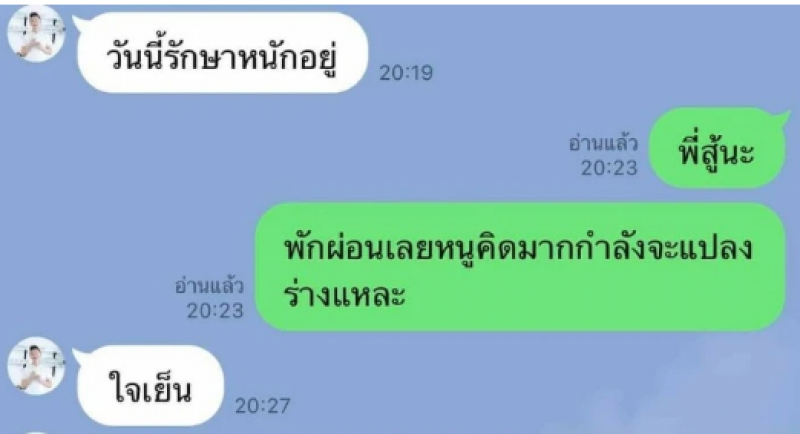Click empty chat background right of 20:19
This screenshot has width=800, height=434.
[x=587, y=56]
